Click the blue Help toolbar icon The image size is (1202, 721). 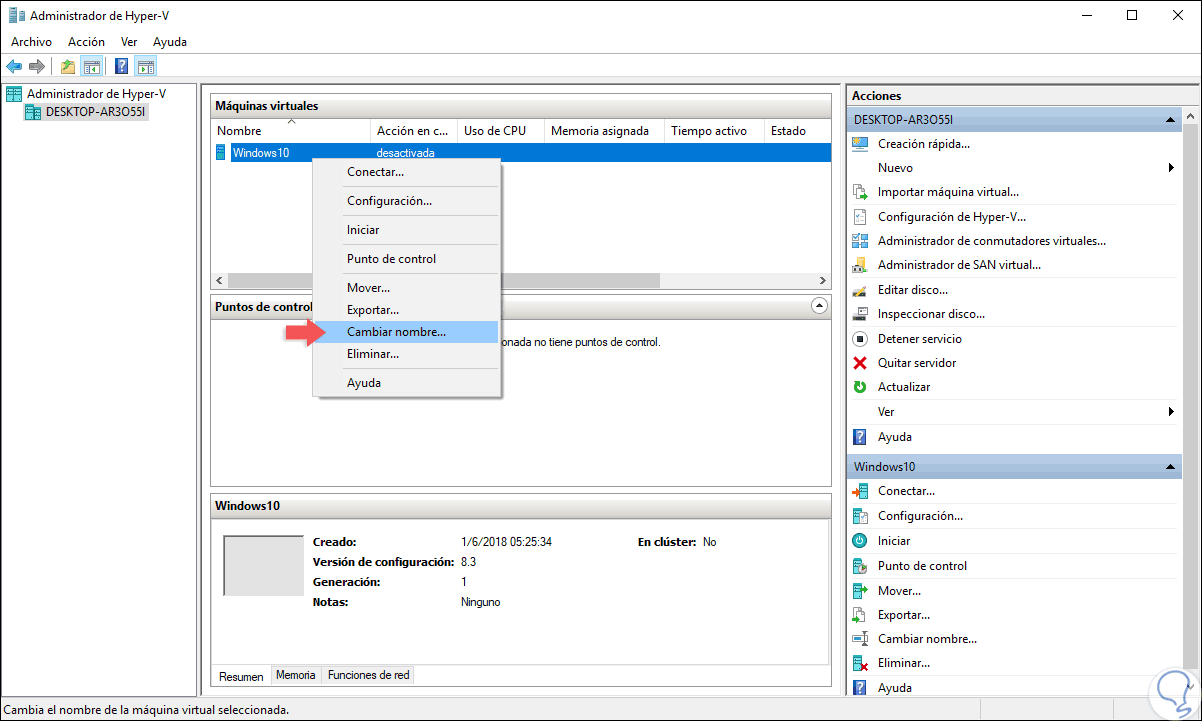[121, 66]
